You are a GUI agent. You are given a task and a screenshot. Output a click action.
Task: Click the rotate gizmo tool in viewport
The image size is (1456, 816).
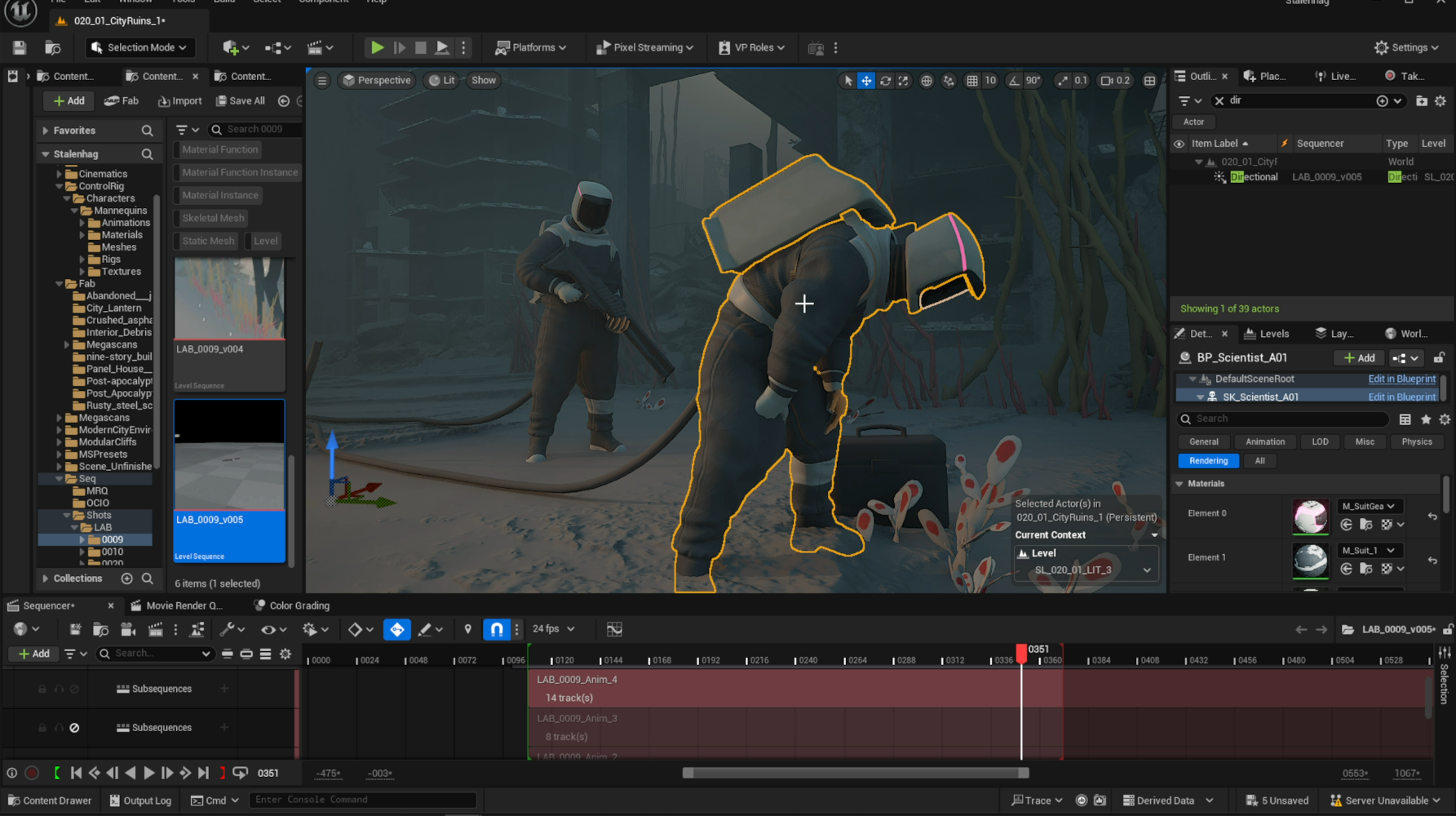[x=885, y=80]
